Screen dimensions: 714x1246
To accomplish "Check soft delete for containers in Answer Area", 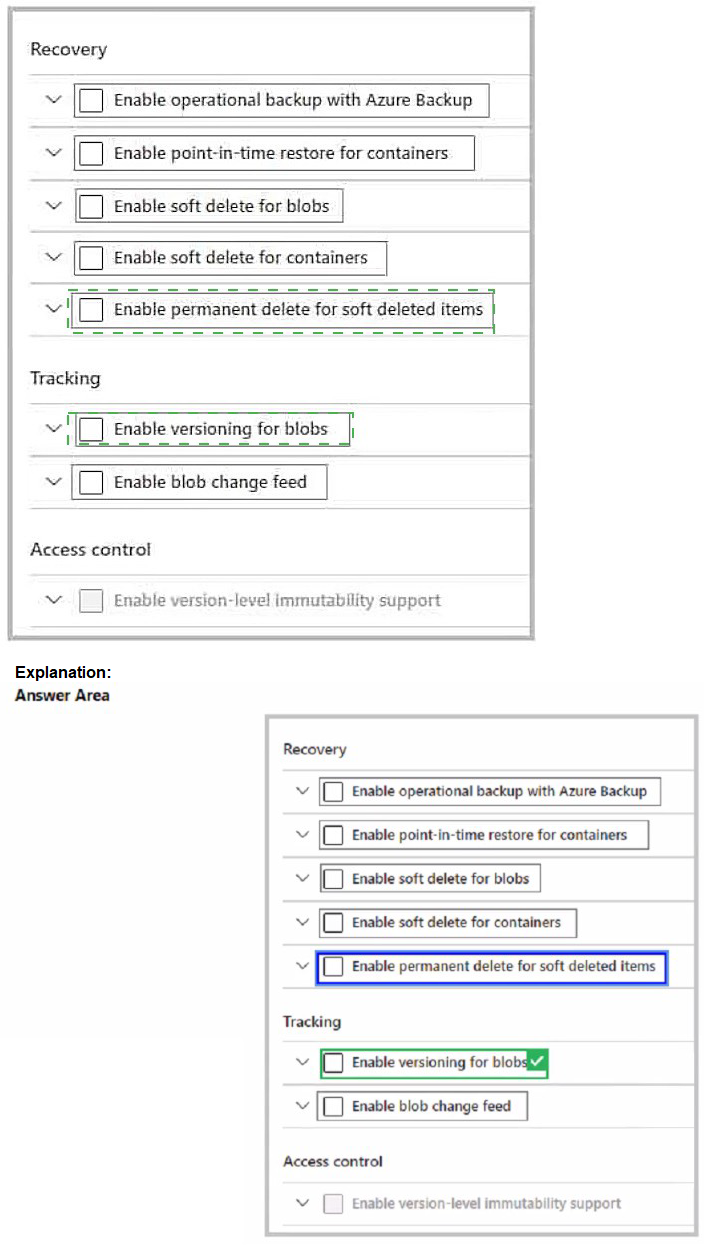I will (x=333, y=922).
